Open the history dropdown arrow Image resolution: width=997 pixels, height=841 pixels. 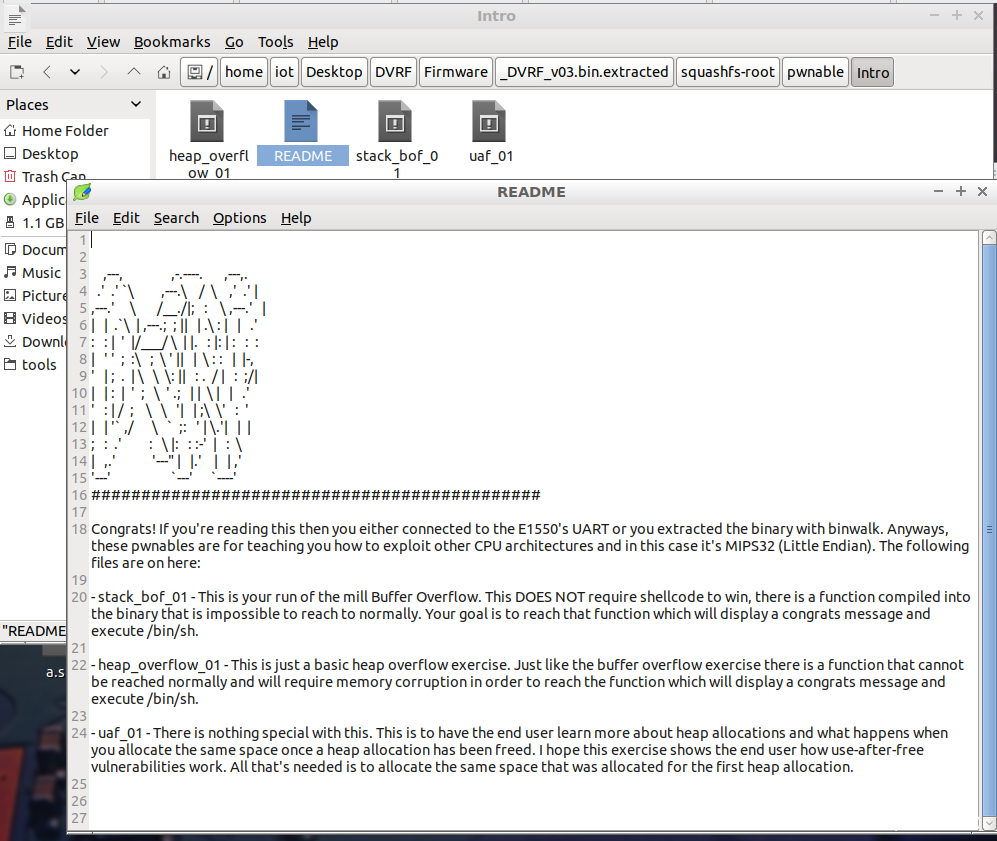point(75,72)
